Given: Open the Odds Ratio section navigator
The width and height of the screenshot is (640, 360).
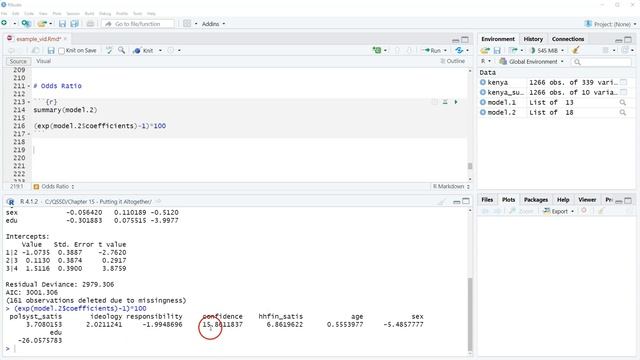Looking at the screenshot, I should click(x=54, y=186).
